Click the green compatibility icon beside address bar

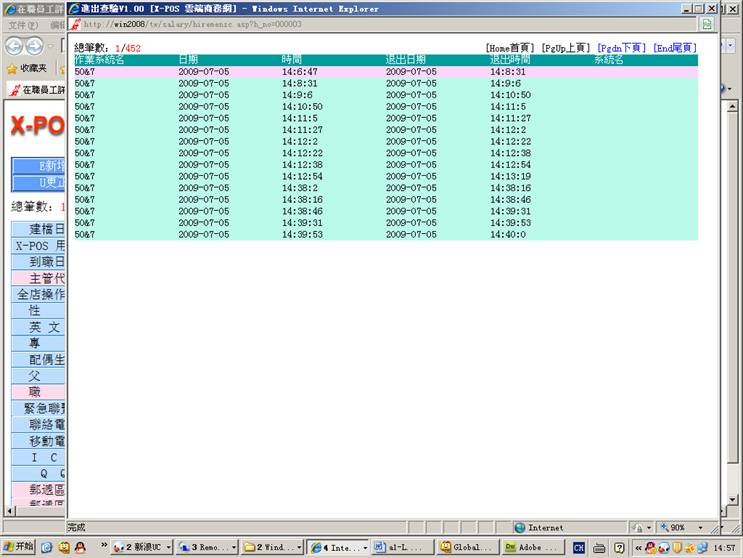point(706,24)
